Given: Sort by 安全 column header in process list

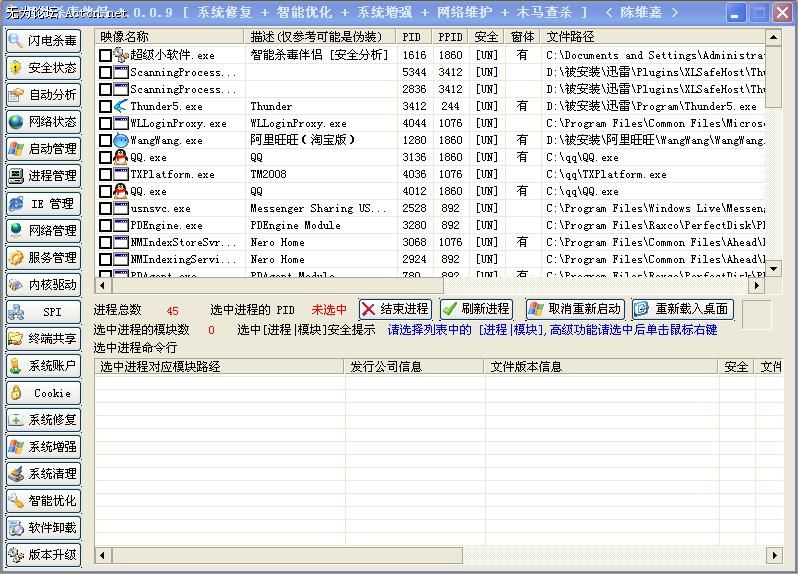Looking at the screenshot, I should tap(486, 37).
